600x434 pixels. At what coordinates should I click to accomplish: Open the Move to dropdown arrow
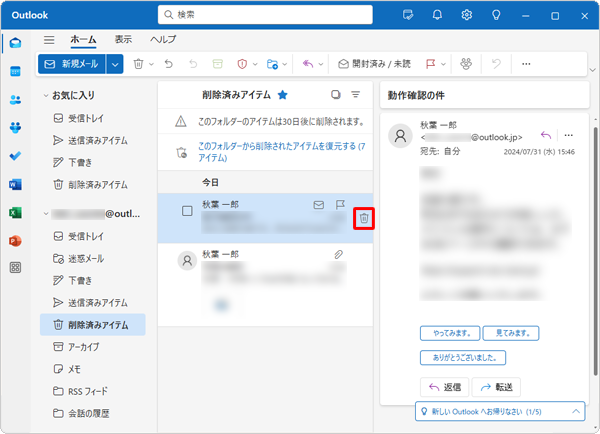click(284, 64)
